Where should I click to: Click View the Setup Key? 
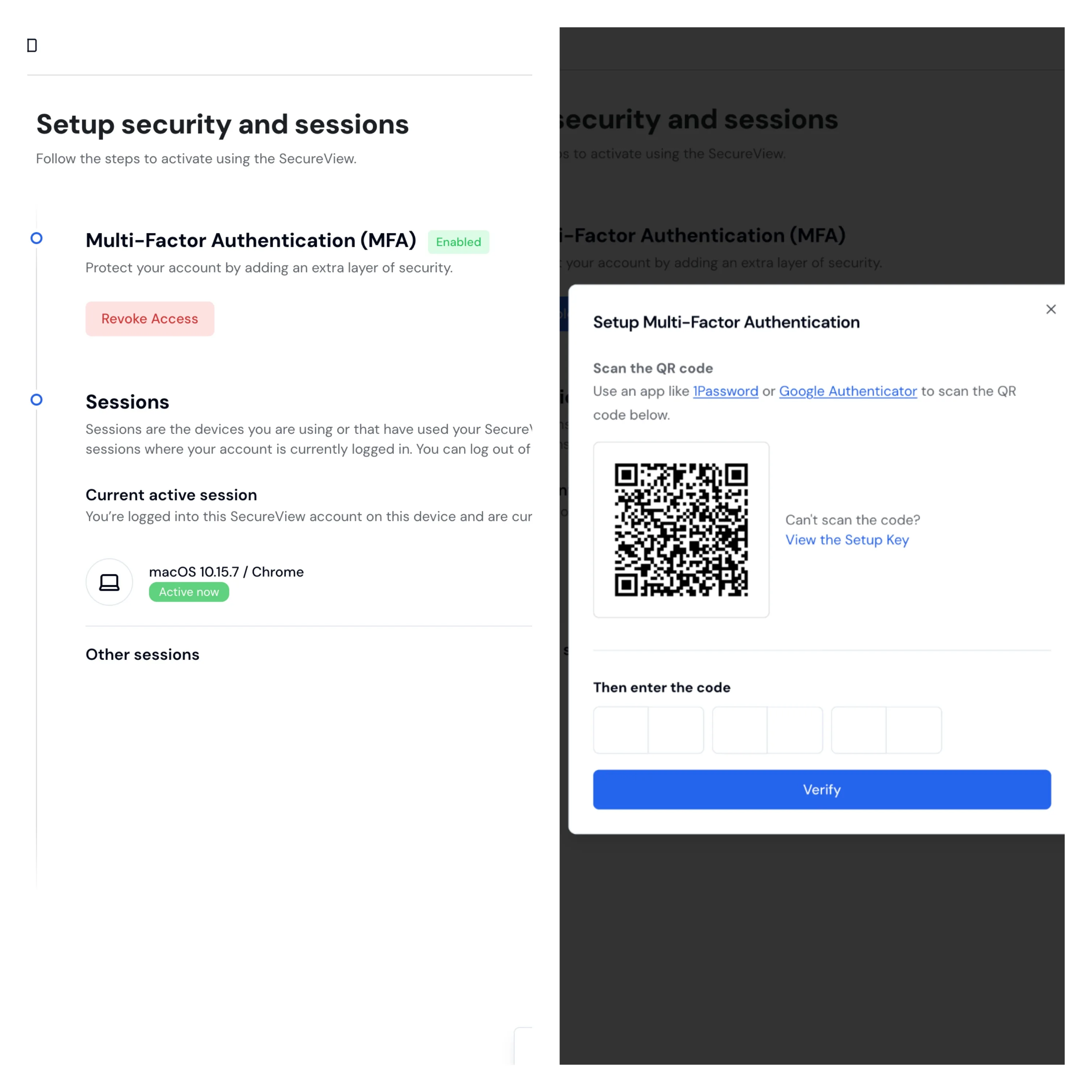(x=847, y=540)
